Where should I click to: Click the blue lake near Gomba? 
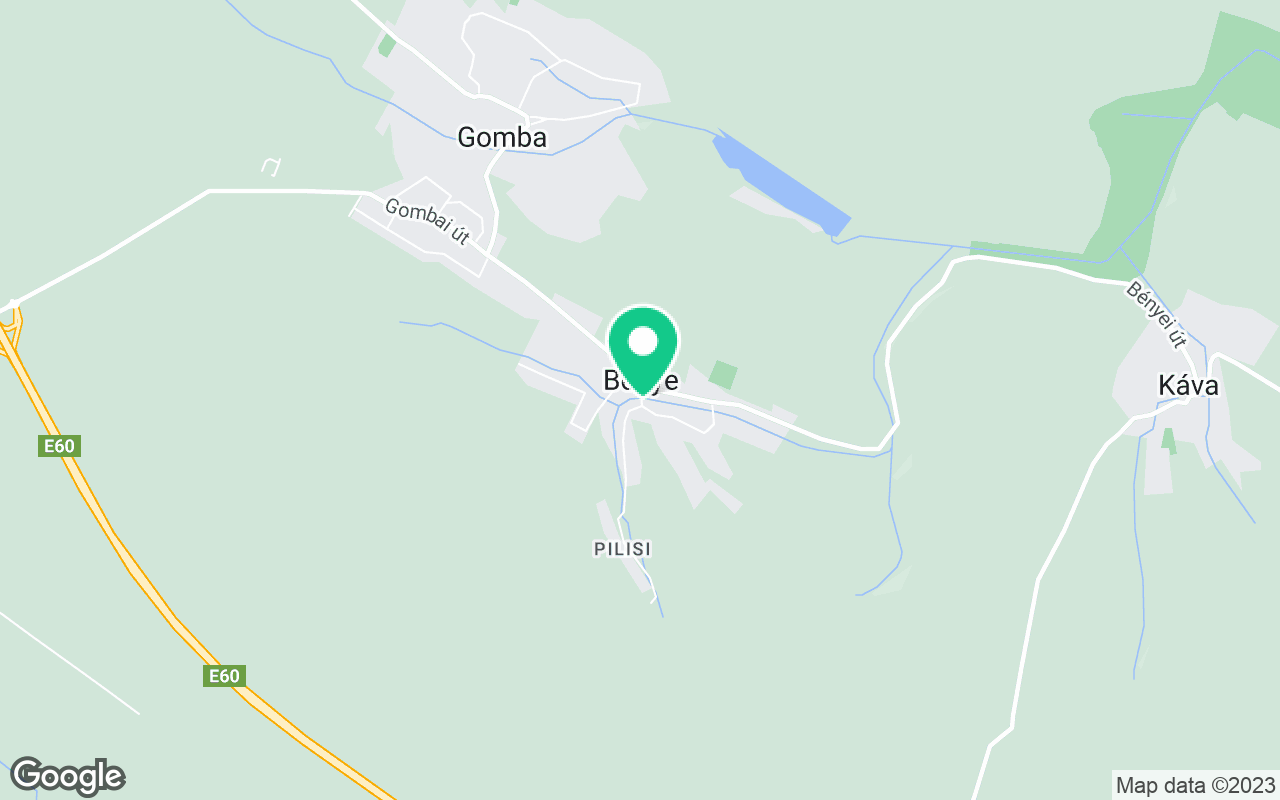[781, 185]
